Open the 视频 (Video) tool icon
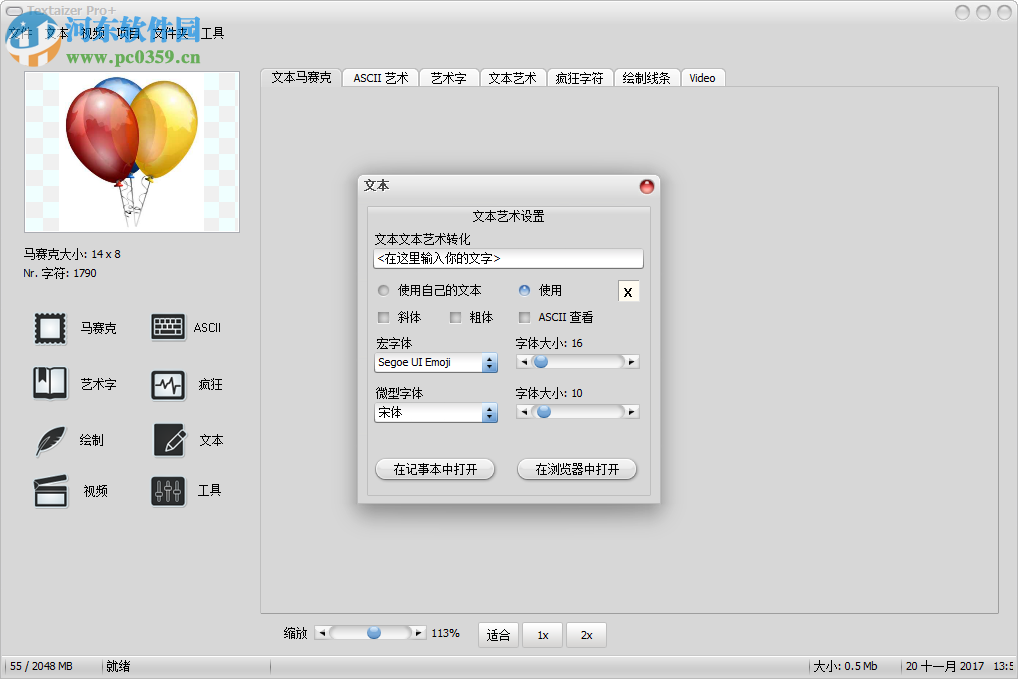1018x679 pixels. (50, 491)
